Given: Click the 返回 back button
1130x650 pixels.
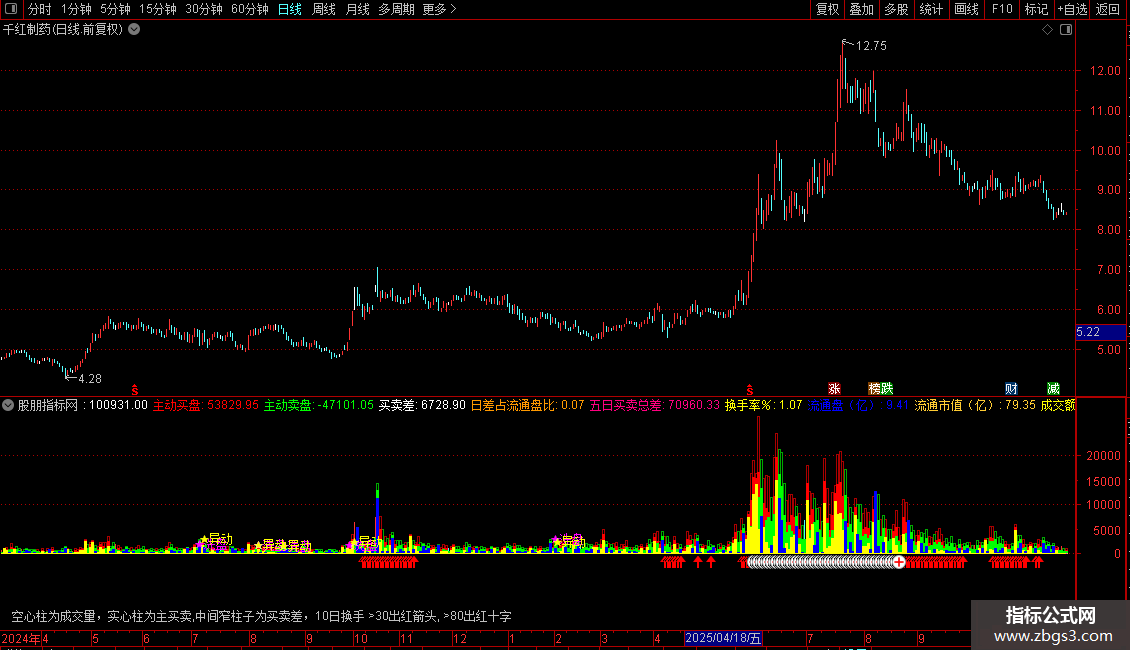Looking at the screenshot, I should coord(1108,9).
